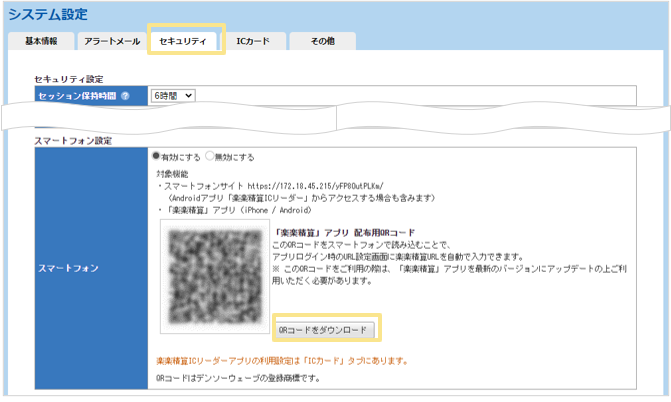Select the セキュリティ tab
671x402 pixels.
point(183,41)
